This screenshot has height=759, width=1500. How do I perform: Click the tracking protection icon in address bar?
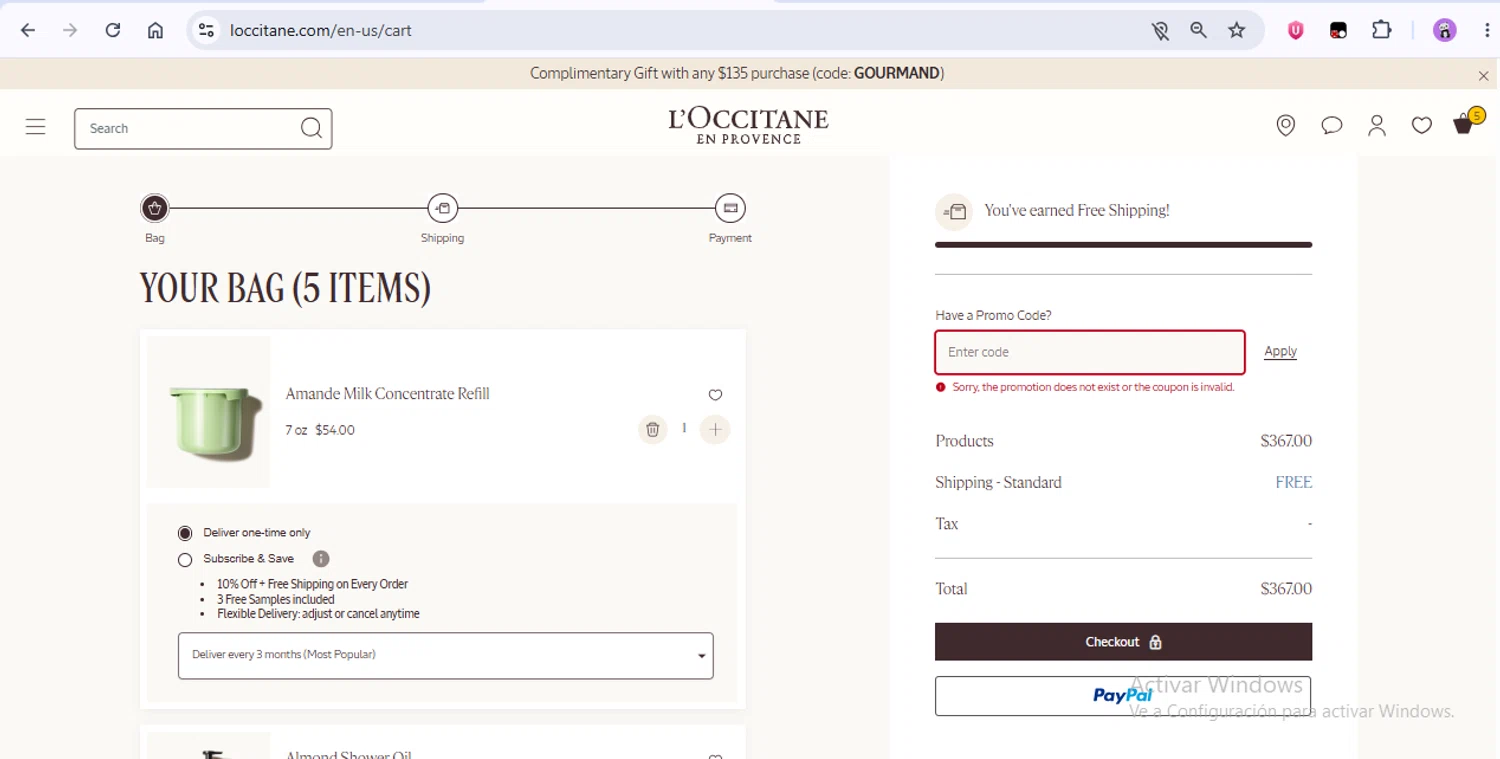pyautogui.click(x=1160, y=30)
